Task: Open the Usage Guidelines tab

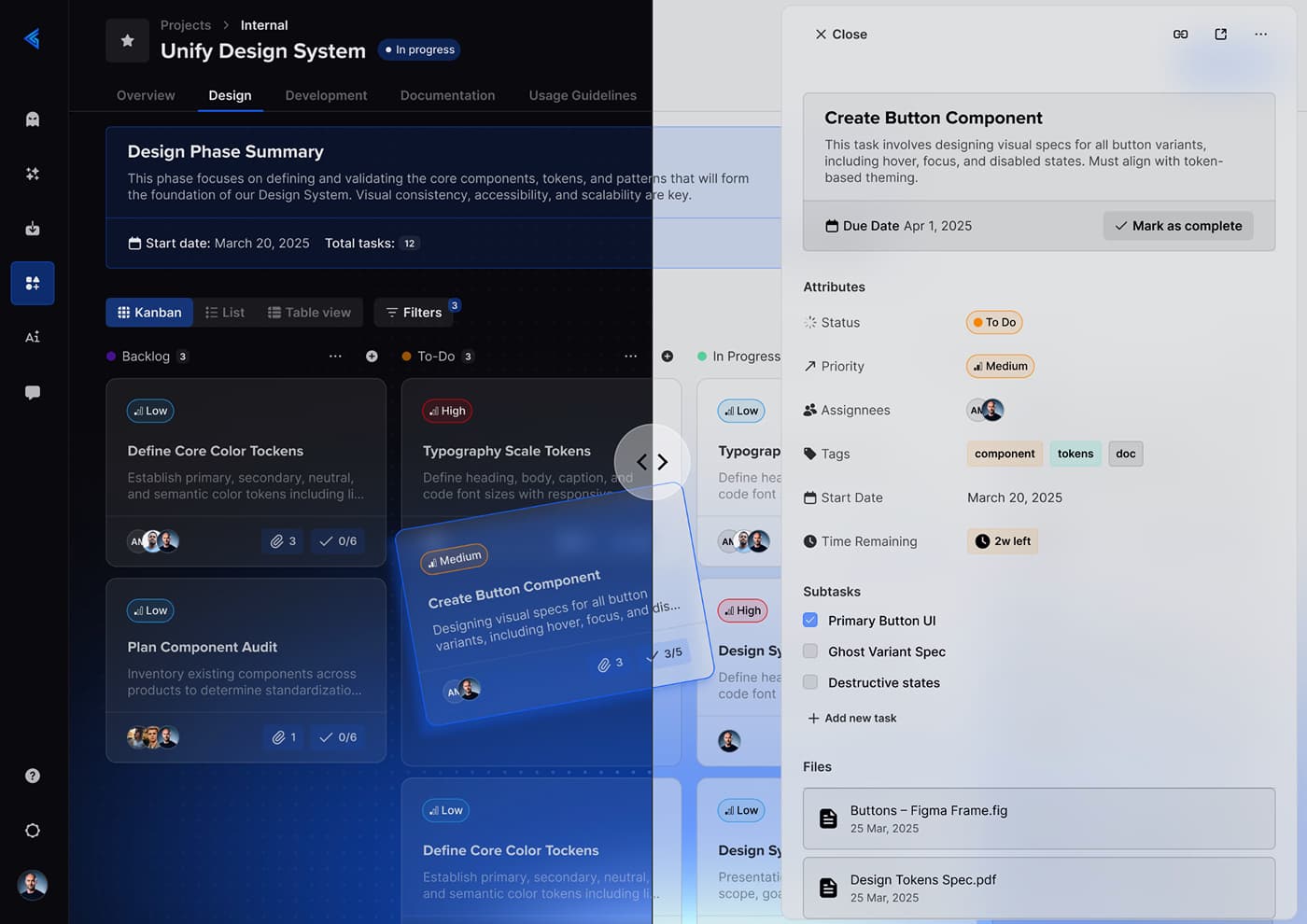Action: click(x=582, y=95)
